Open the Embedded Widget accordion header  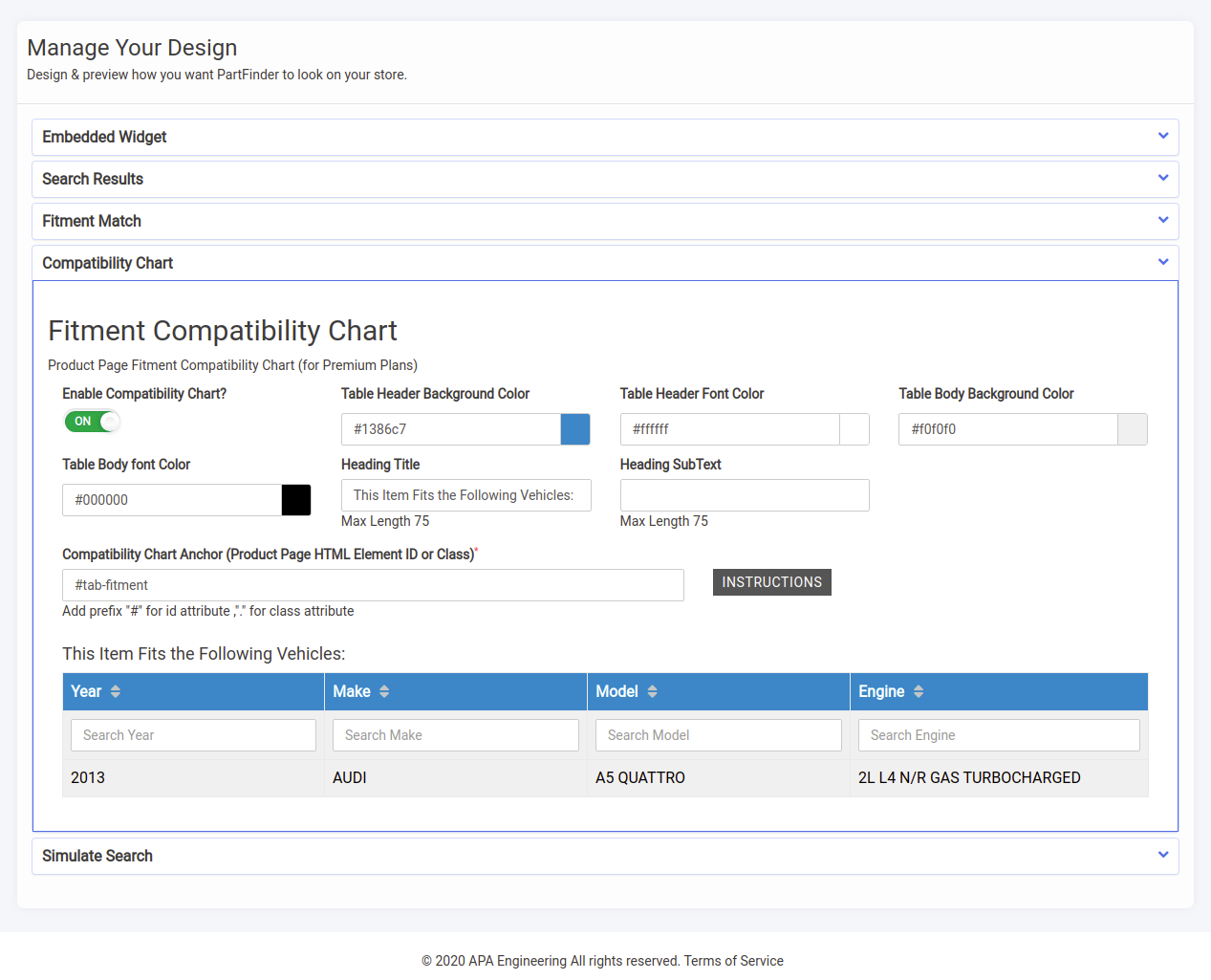point(605,137)
